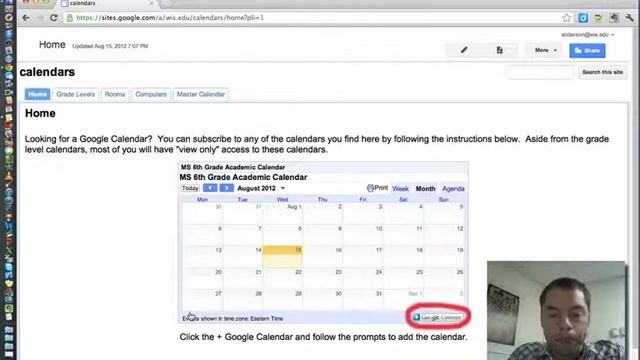
Task: Open the Rooms tab
Action: (115, 94)
